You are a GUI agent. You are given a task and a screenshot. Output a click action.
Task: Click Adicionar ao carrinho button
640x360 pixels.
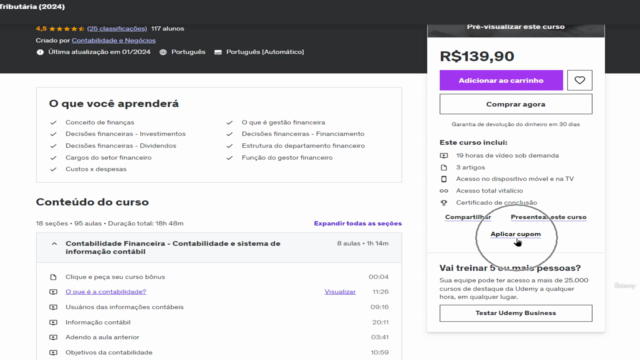click(501, 80)
